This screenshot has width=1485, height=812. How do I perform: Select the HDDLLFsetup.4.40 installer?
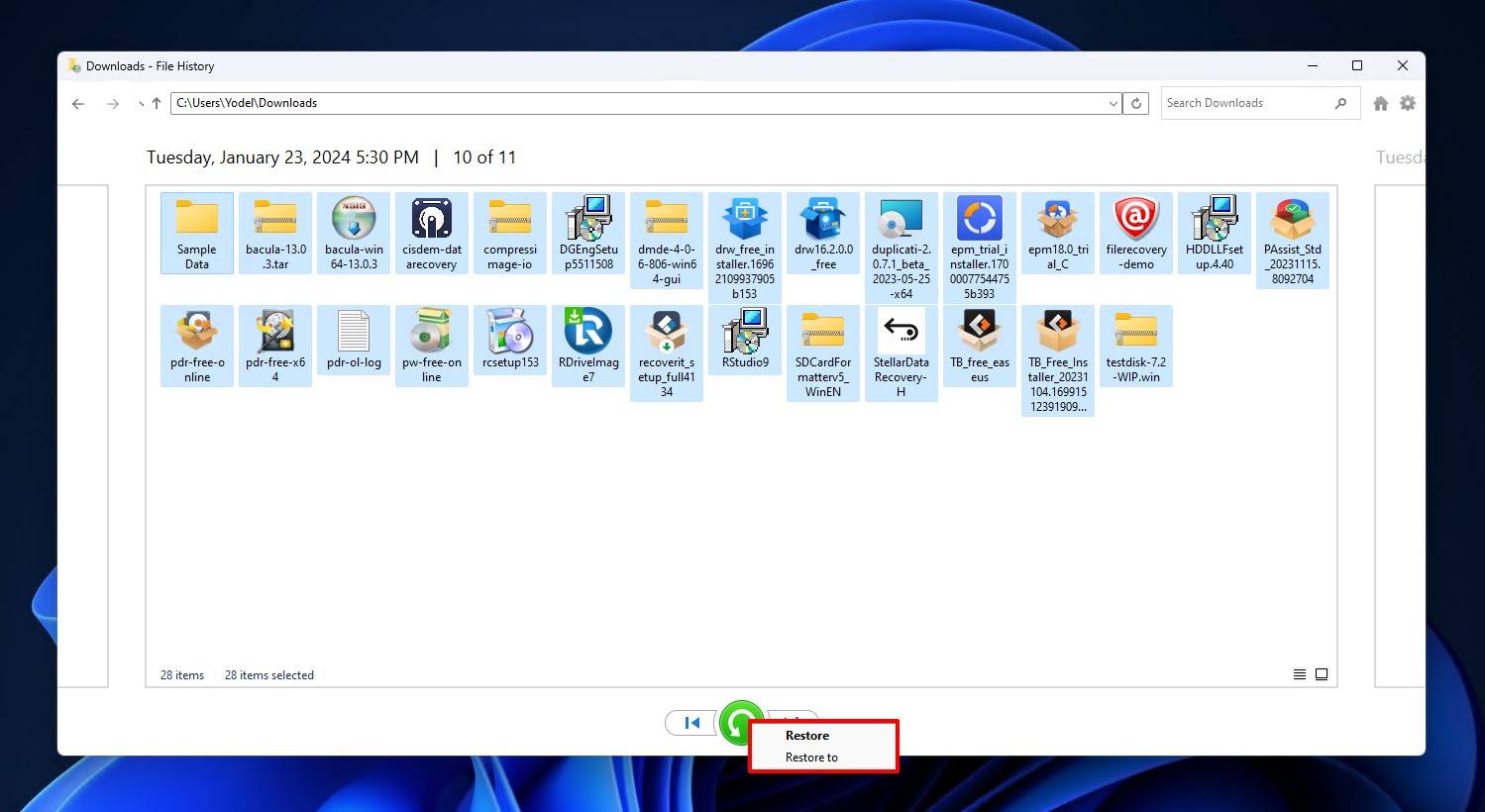click(1215, 233)
